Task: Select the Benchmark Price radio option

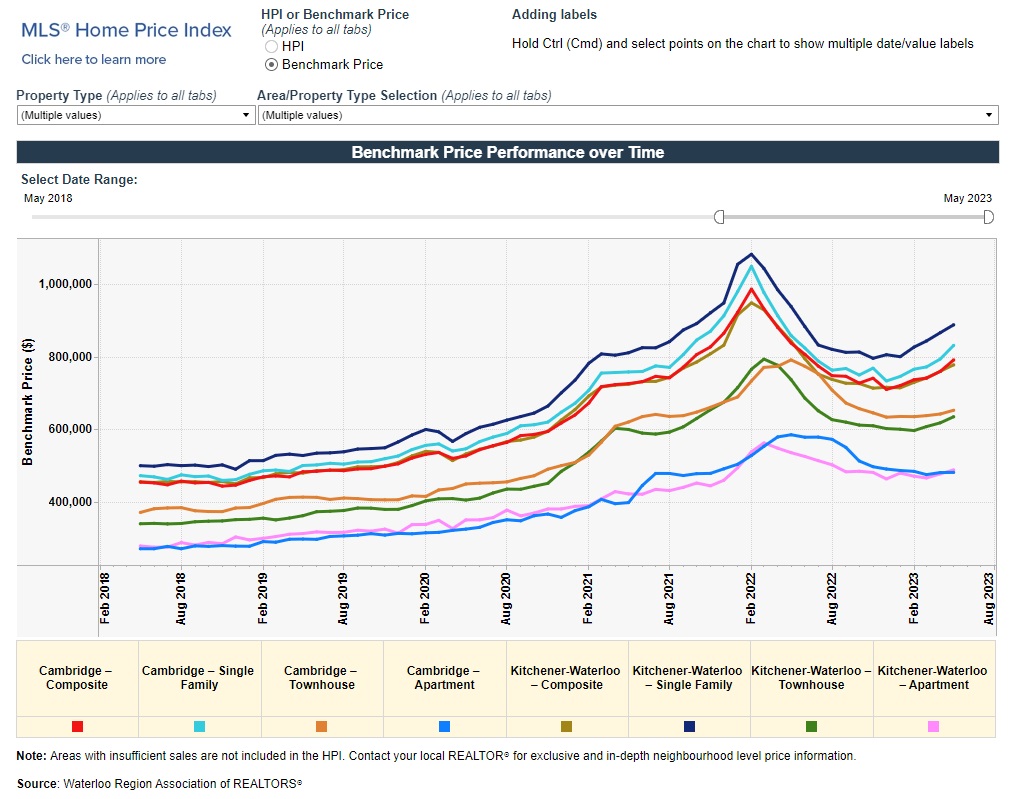Action: (271, 64)
